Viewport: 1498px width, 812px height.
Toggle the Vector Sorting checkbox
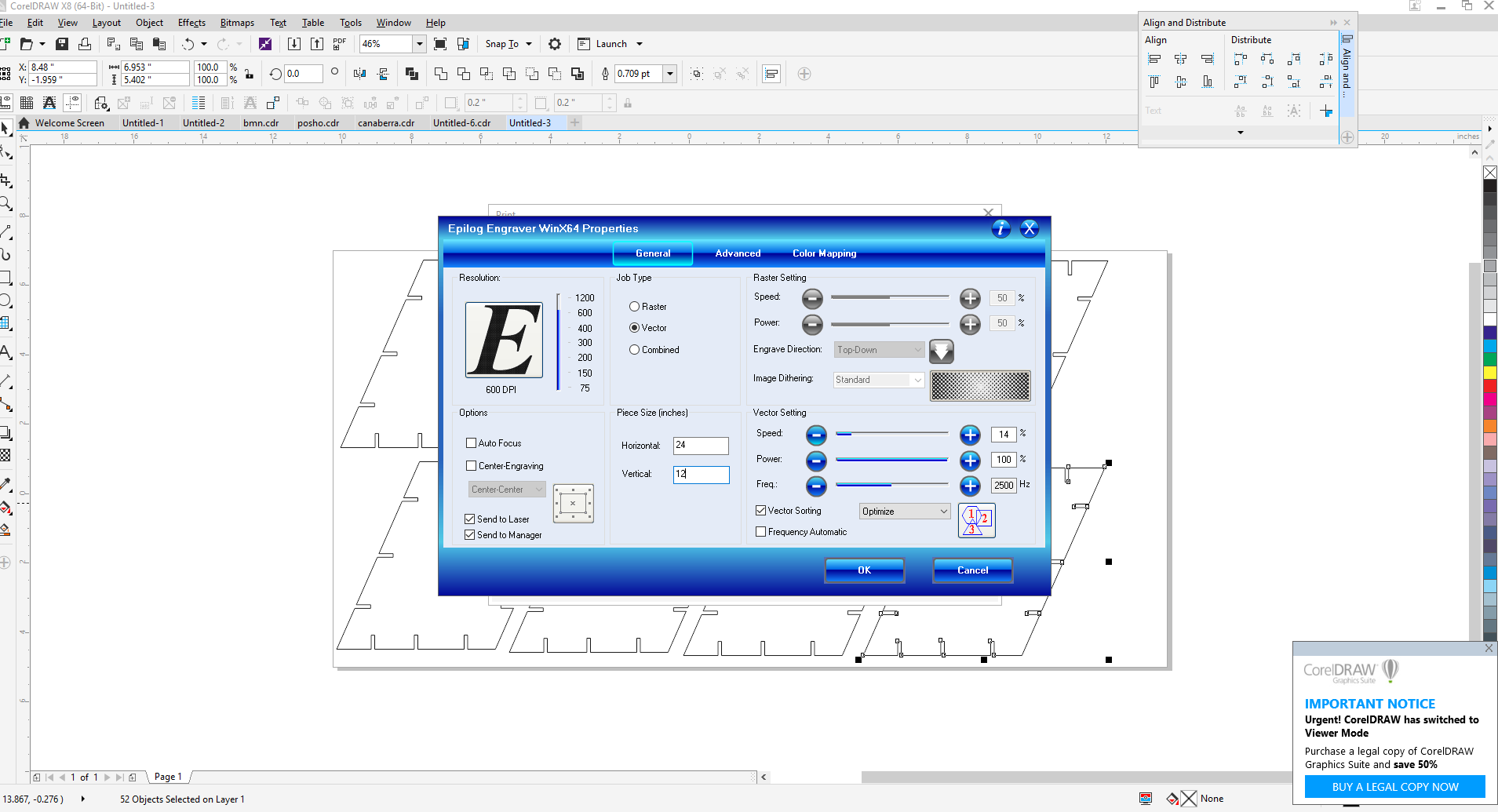(x=760, y=511)
